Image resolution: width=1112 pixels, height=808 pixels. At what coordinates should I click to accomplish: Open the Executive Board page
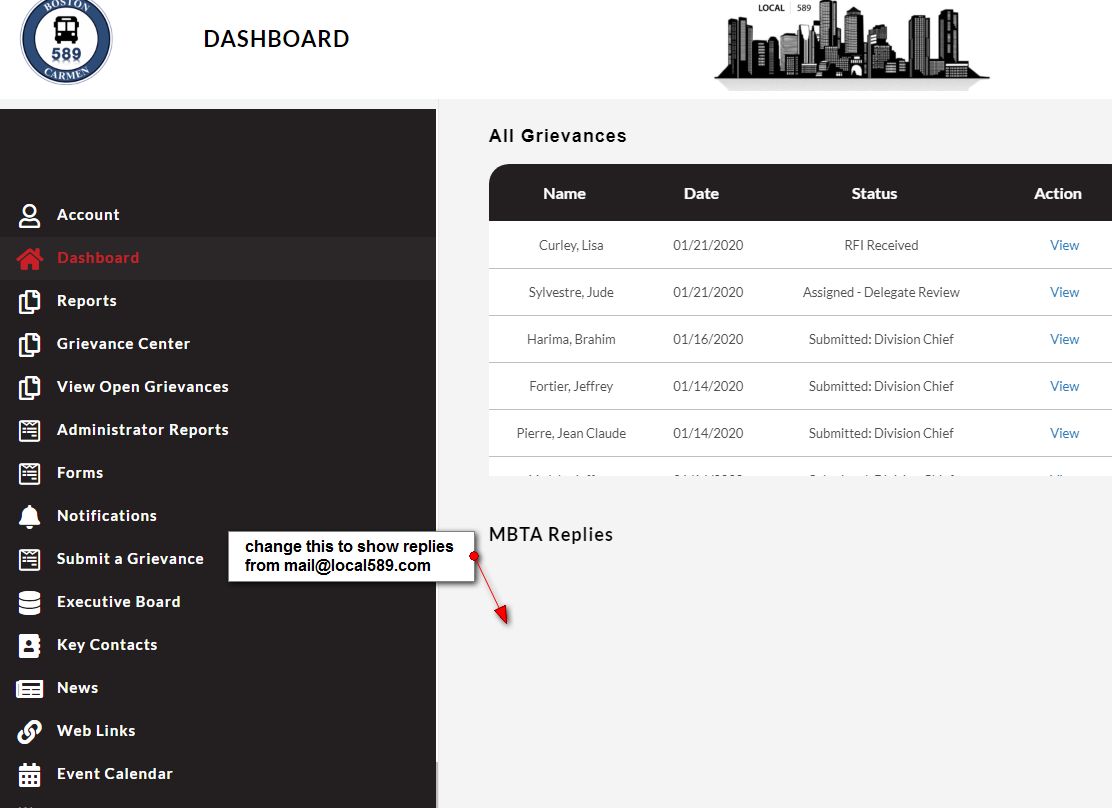point(118,602)
